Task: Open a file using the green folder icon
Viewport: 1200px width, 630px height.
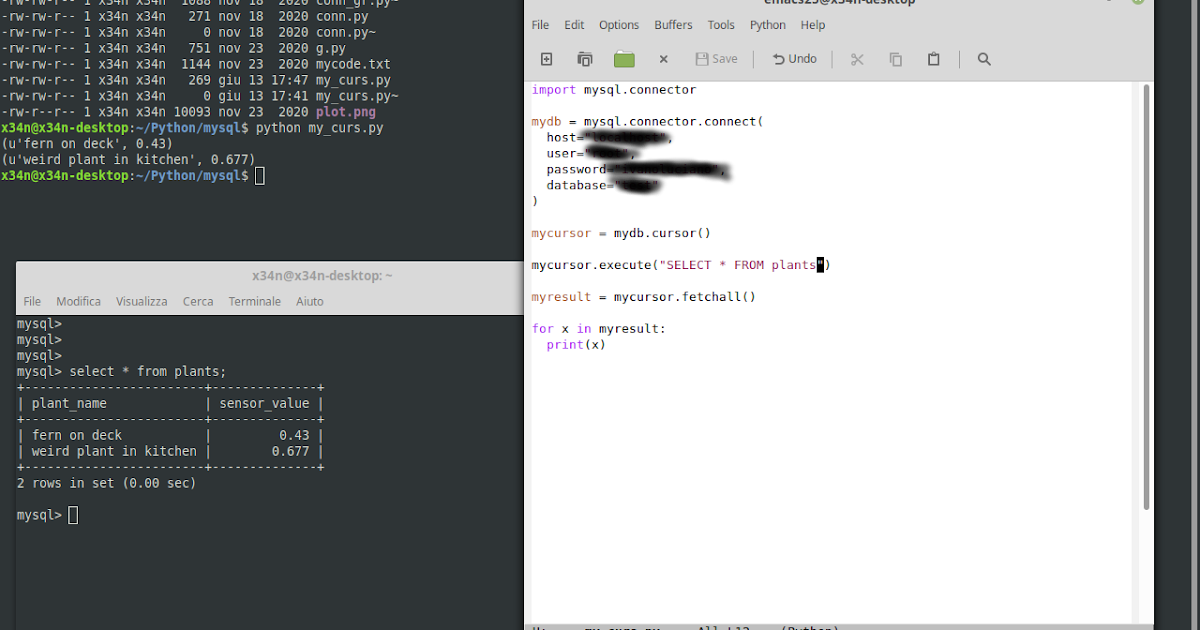Action: click(x=624, y=59)
